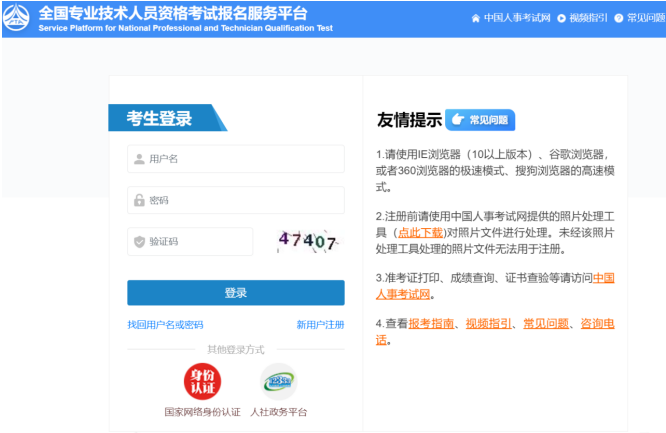Click the question icon beside 常见问题 in header
Image resolution: width=666 pixels, height=433 pixels.
(619, 18)
